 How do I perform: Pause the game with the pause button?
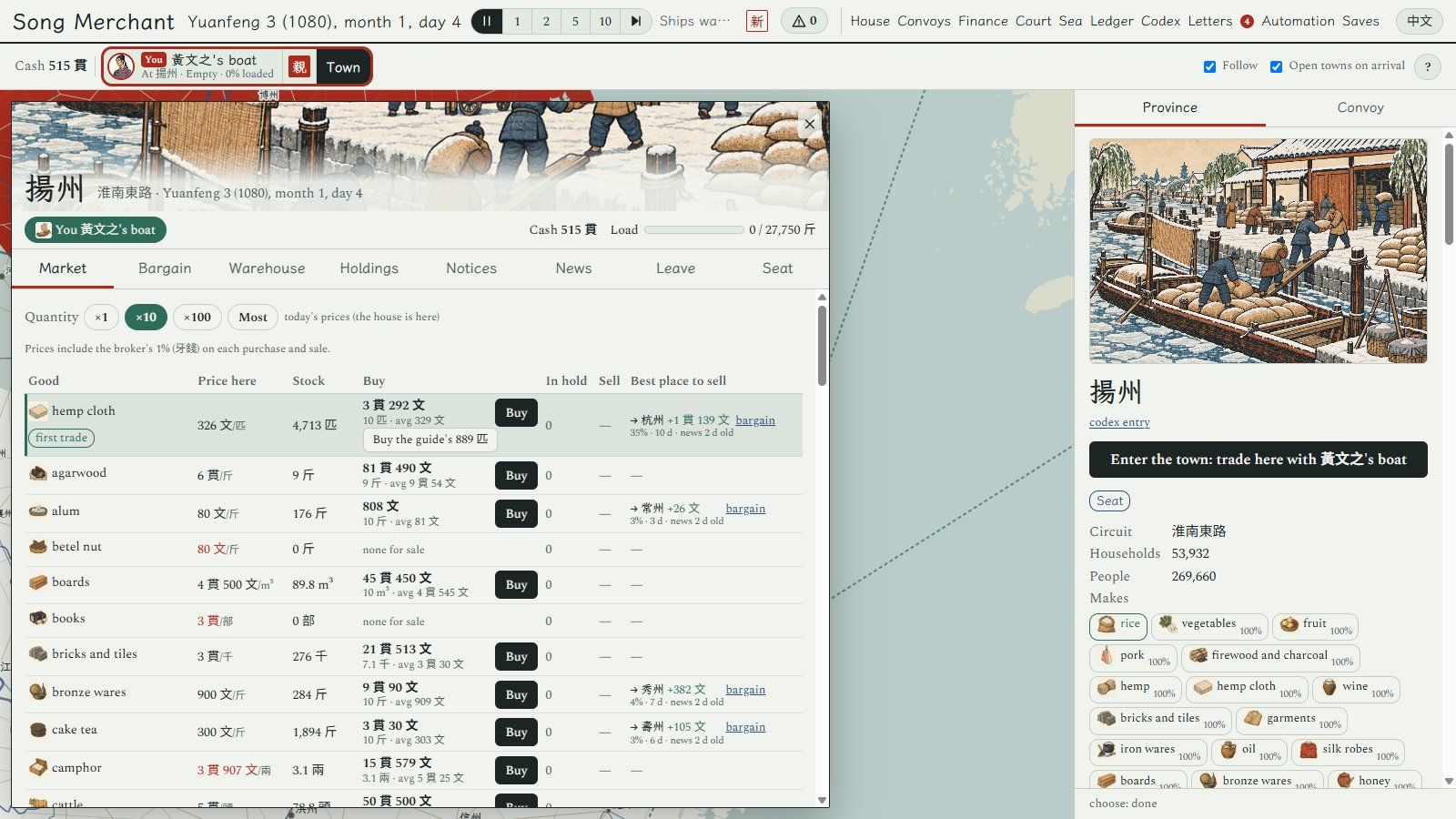tap(487, 21)
